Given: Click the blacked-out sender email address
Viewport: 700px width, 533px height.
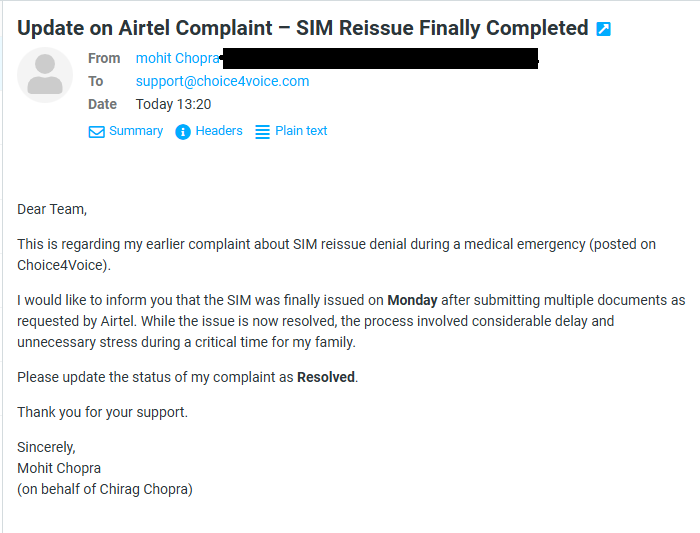Looking at the screenshot, I should click(x=378, y=59).
